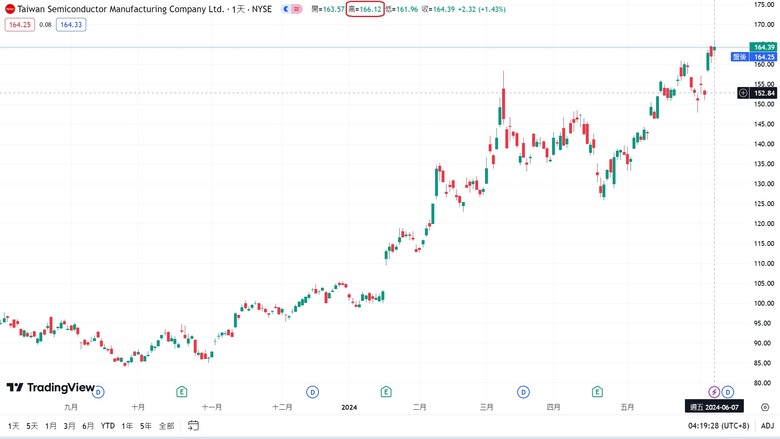Click the 九月 label on time axis
Screen dimensions: 780x439
[71, 407]
